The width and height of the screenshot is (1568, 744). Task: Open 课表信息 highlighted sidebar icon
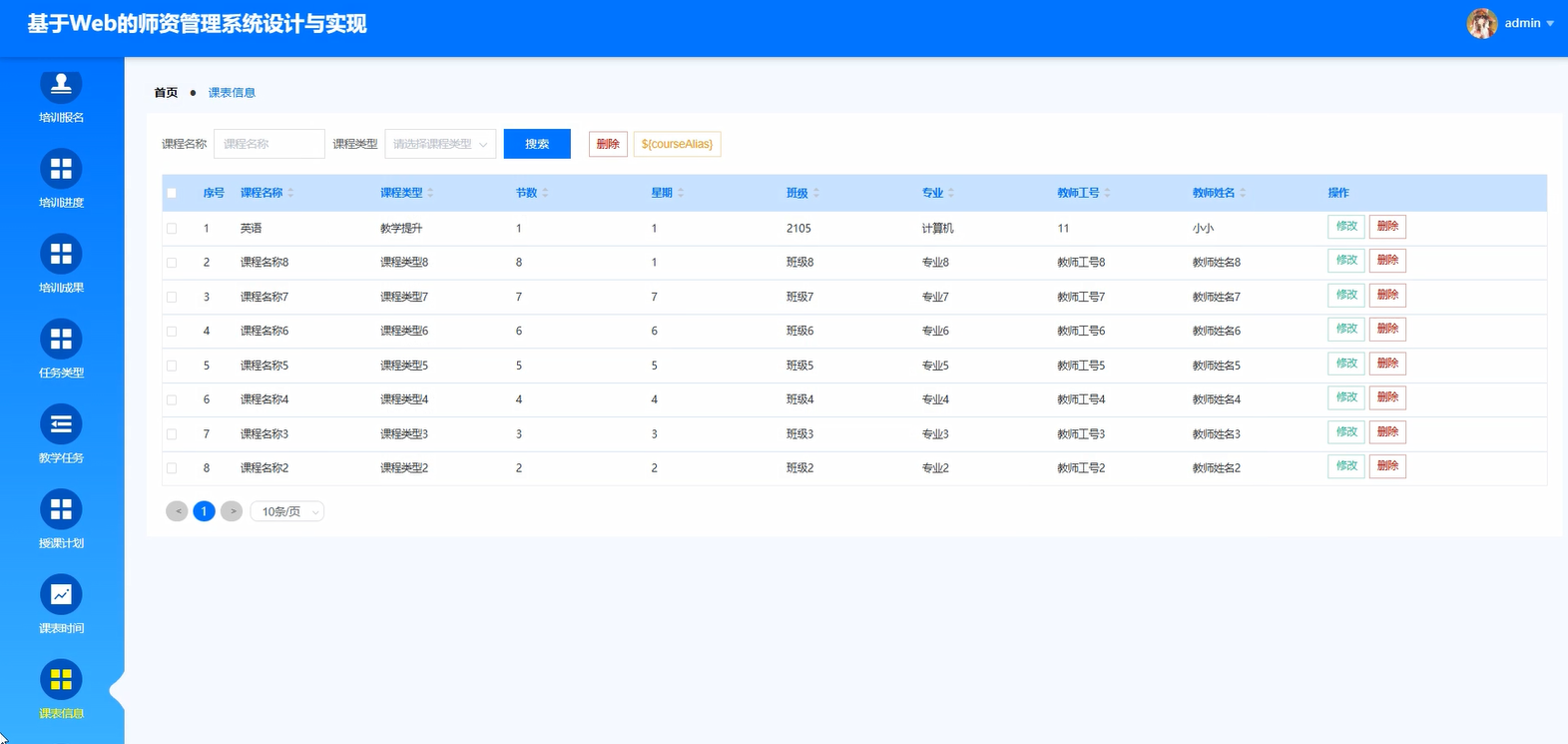pos(61,680)
